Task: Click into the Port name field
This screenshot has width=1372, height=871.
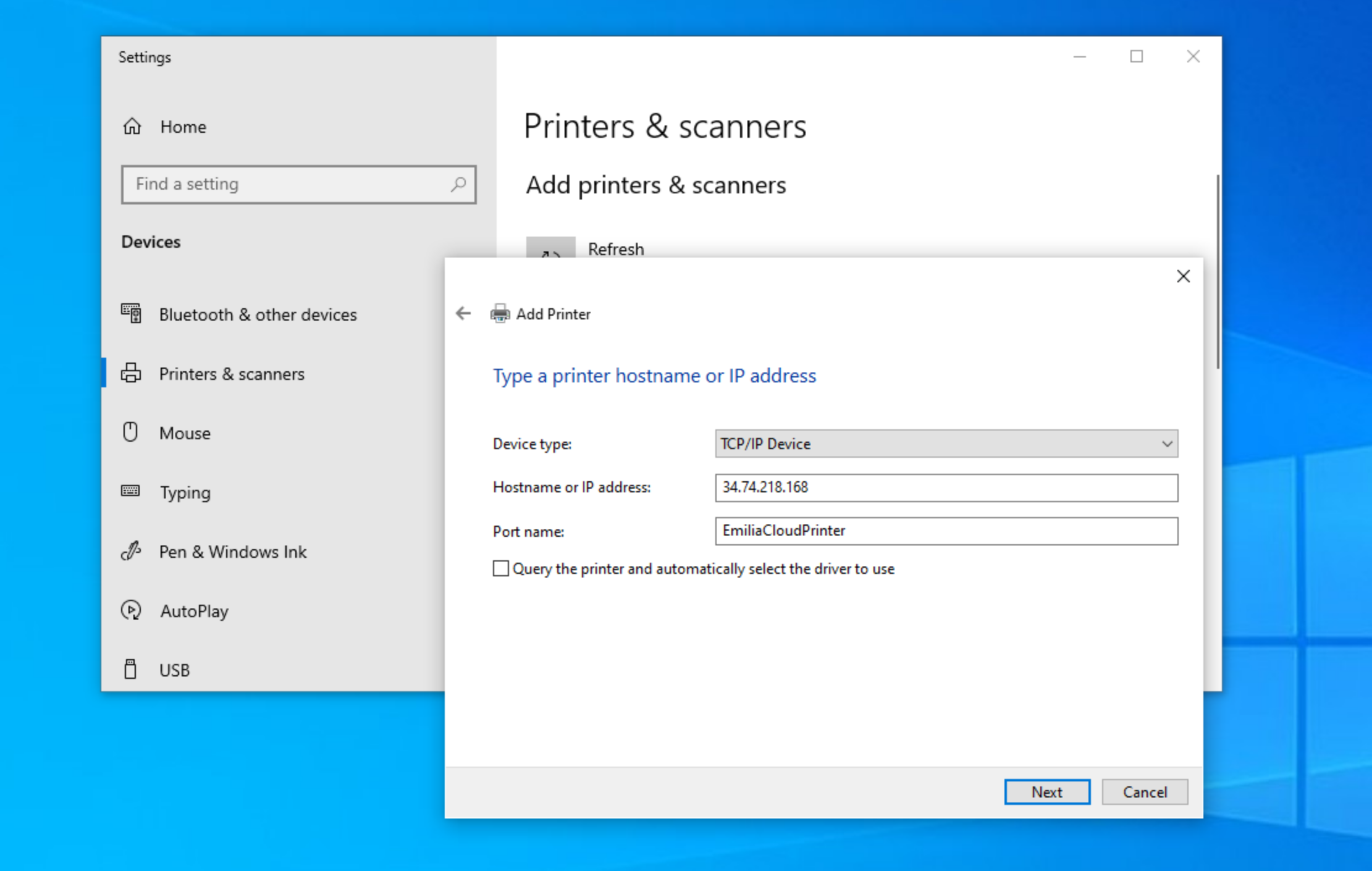Action: [x=946, y=531]
